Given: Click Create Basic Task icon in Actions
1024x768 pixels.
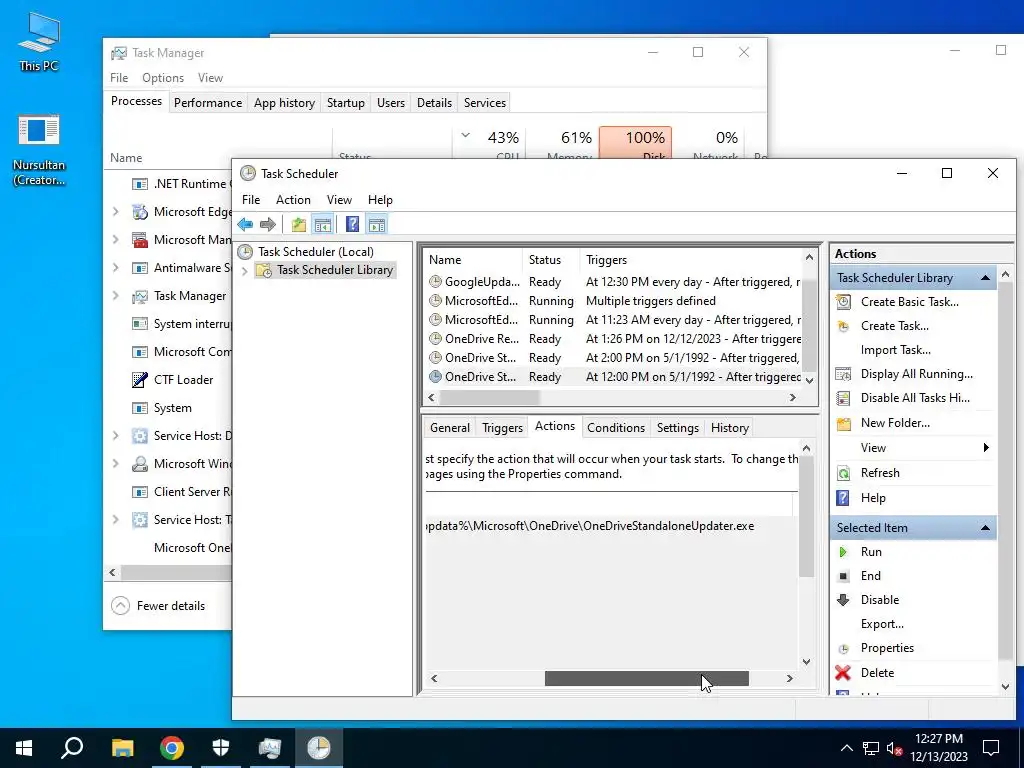Looking at the screenshot, I should pos(844,302).
